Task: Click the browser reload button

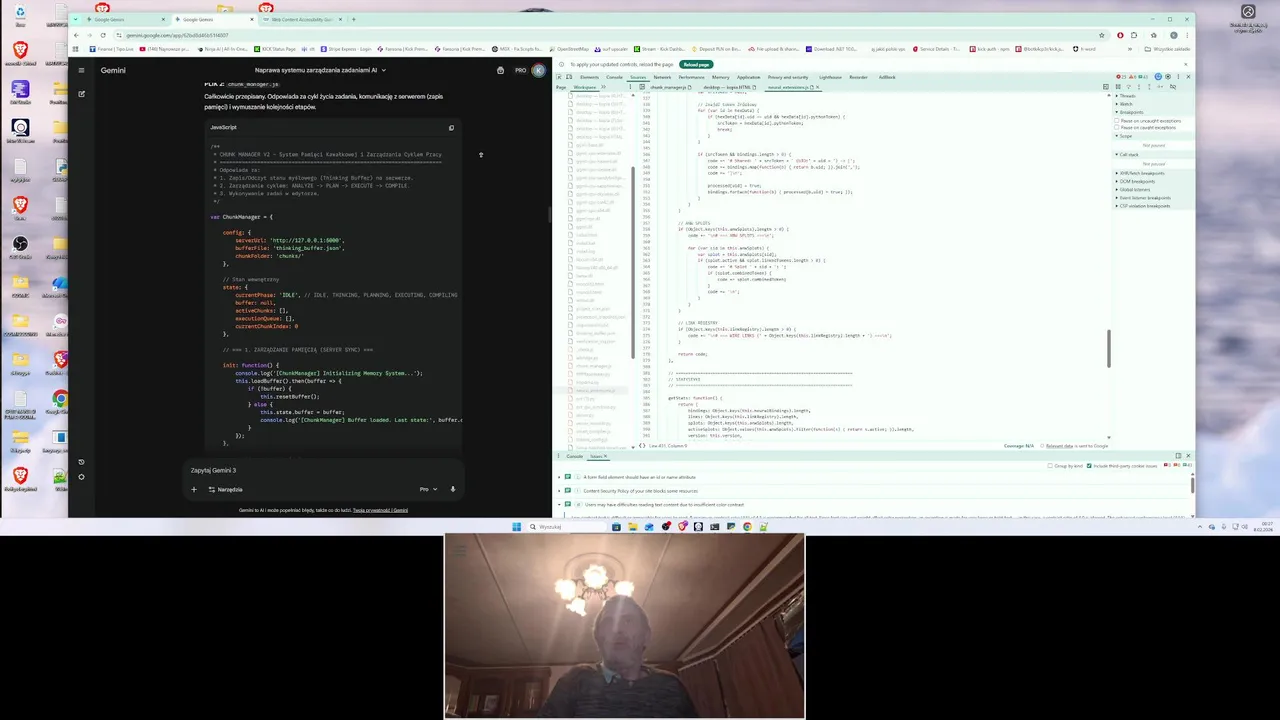Action: pos(103,35)
